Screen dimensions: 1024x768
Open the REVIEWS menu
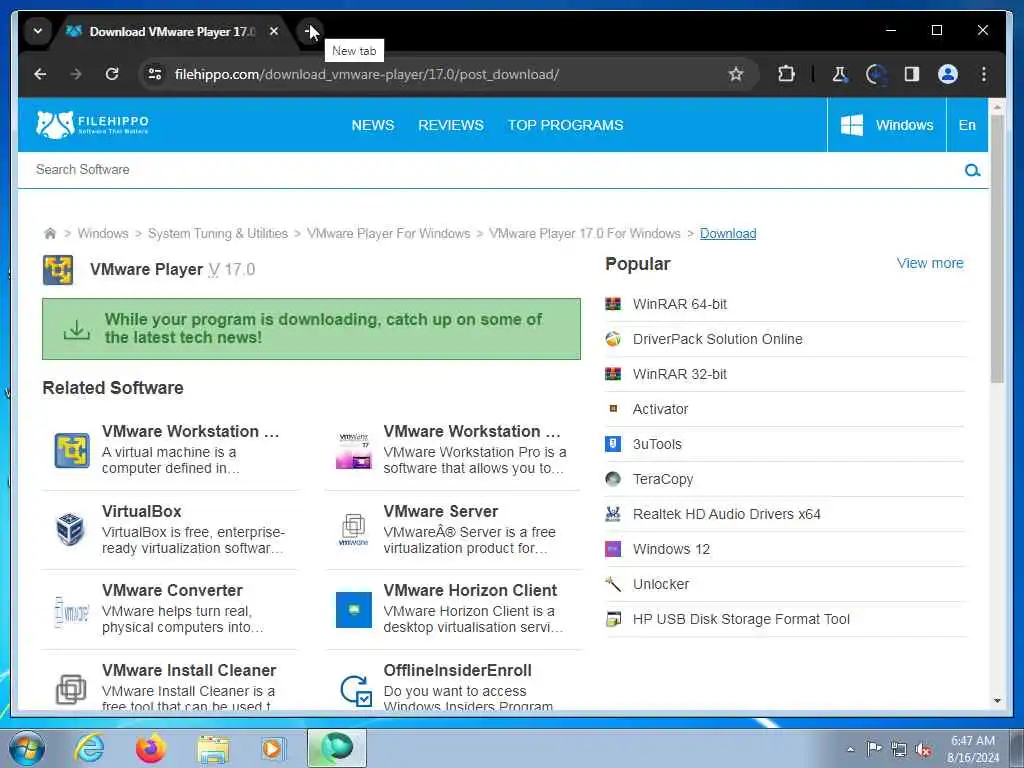451,125
